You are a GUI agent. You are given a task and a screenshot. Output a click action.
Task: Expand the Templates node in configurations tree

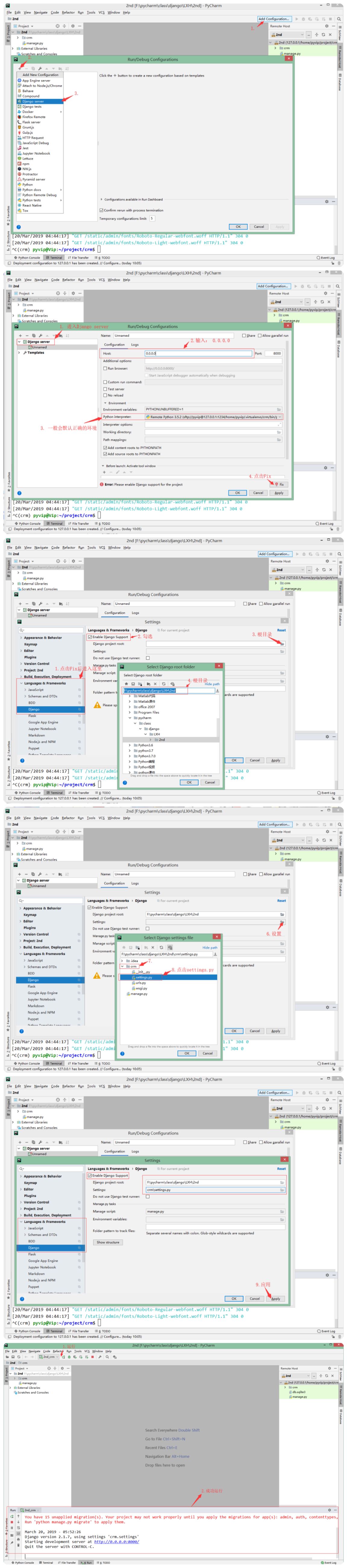click(20, 352)
